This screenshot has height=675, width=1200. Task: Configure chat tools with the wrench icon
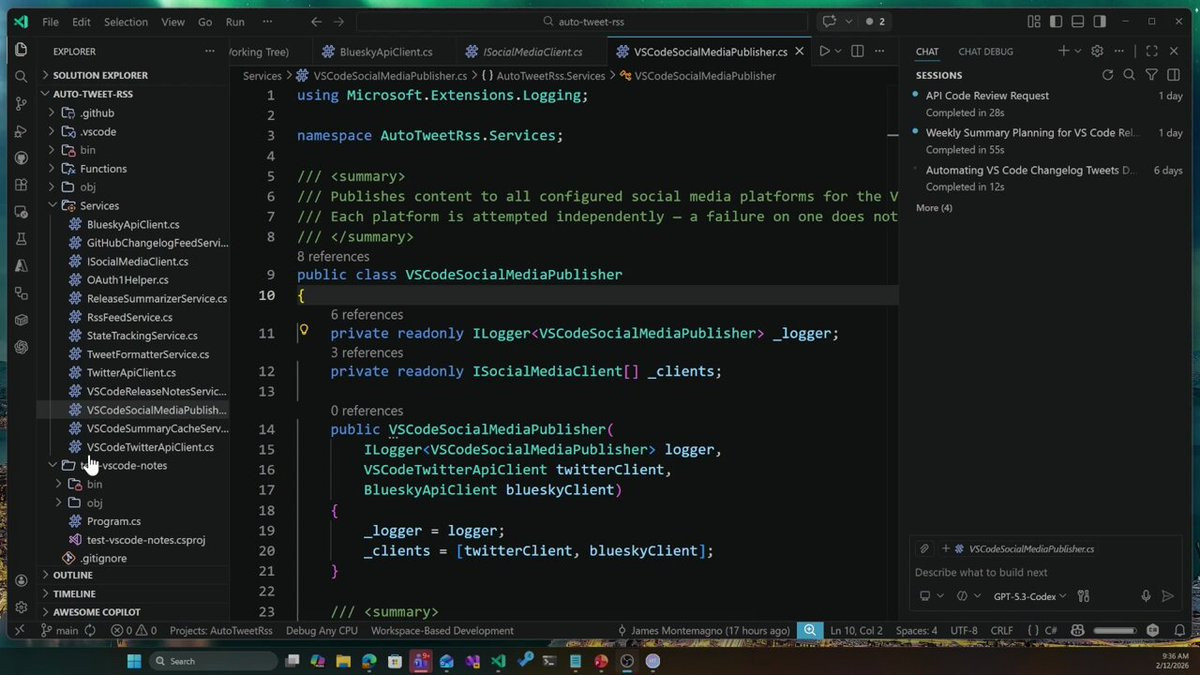(x=1083, y=596)
